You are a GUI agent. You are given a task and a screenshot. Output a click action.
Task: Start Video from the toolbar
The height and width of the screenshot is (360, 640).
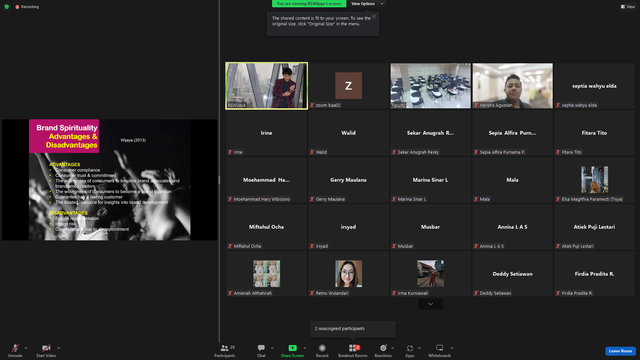click(46, 350)
